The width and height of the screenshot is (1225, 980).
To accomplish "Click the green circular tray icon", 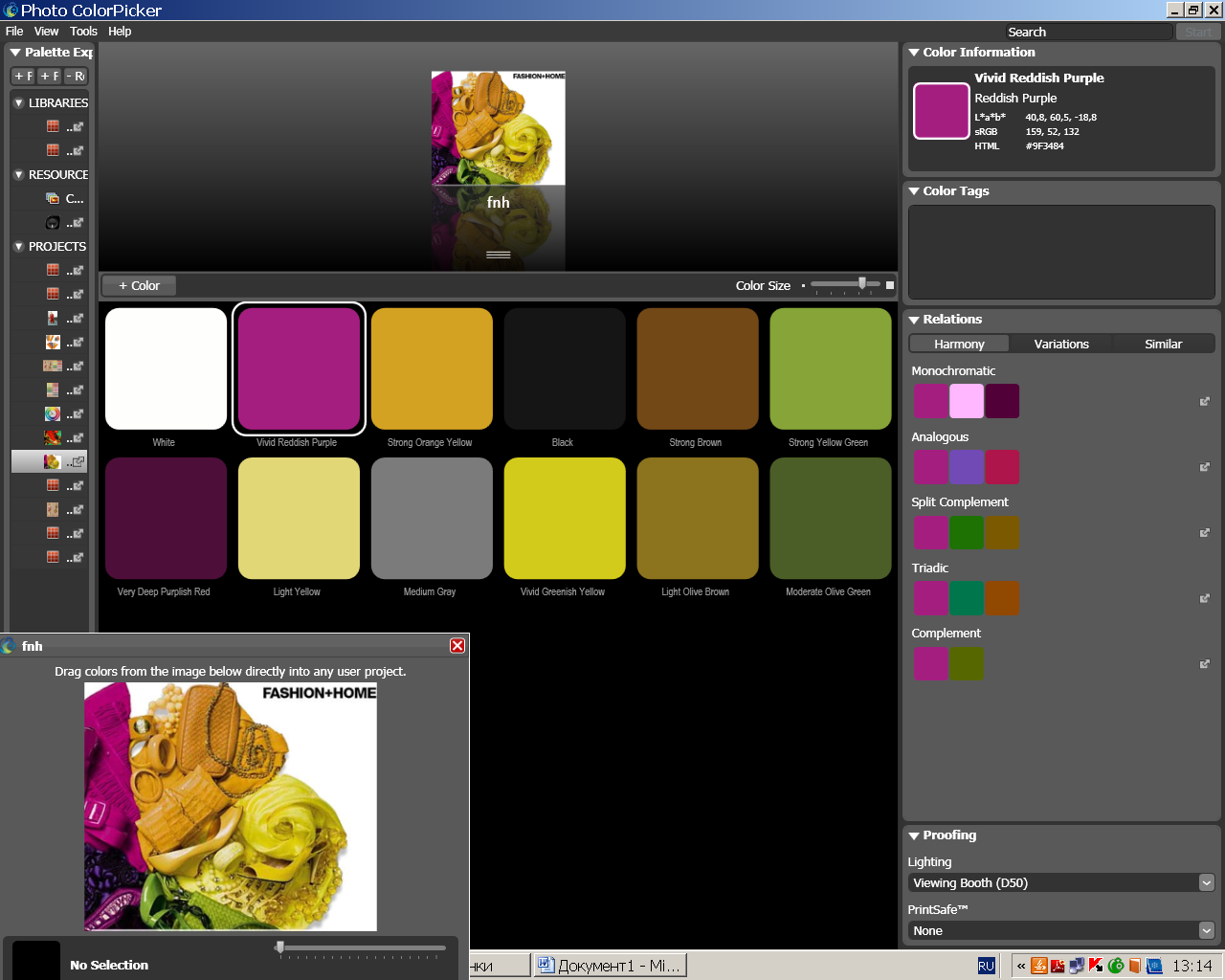I will click(1115, 966).
